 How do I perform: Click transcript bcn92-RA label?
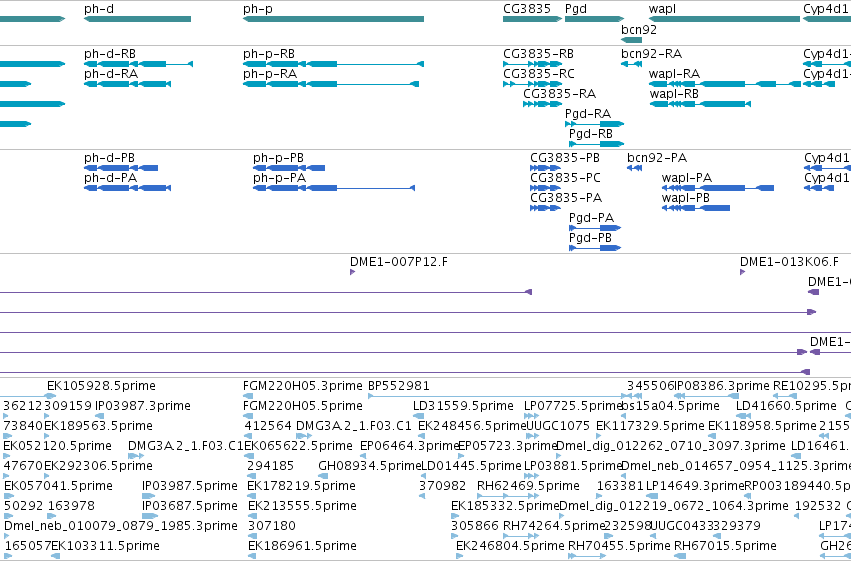(651, 54)
